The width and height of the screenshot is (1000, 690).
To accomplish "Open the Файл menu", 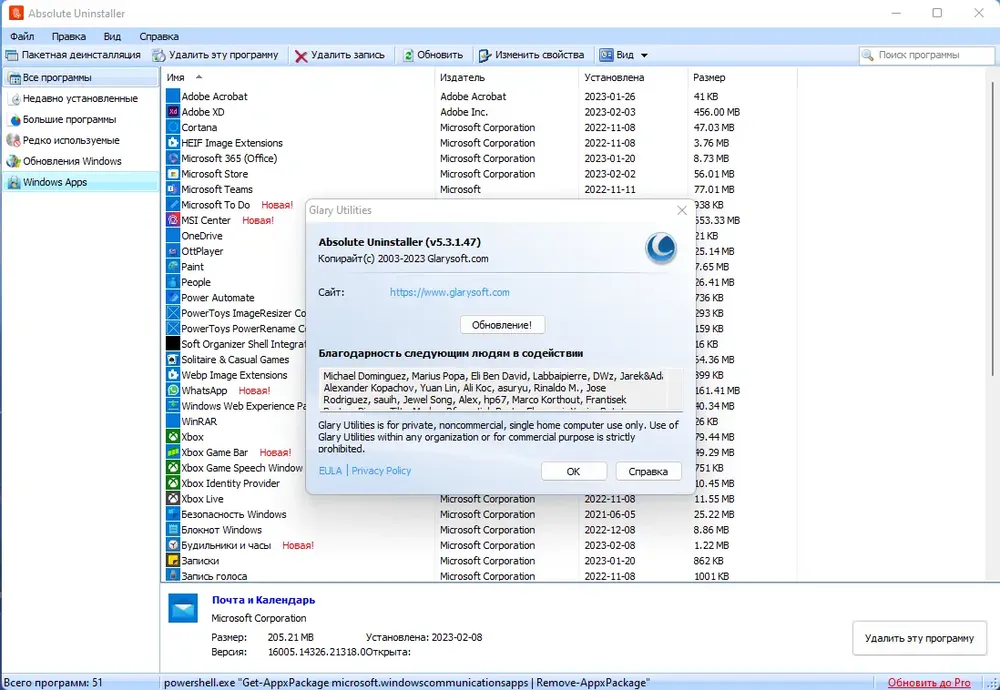I will point(22,36).
